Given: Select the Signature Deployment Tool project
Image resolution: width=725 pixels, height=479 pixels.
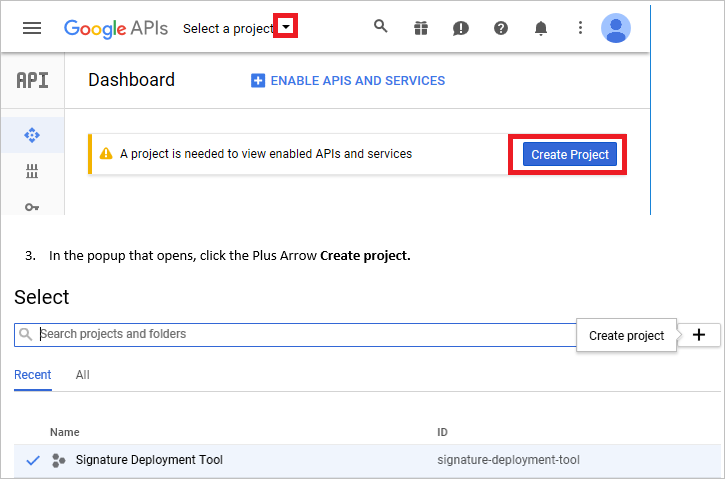Looking at the screenshot, I should coord(149,460).
